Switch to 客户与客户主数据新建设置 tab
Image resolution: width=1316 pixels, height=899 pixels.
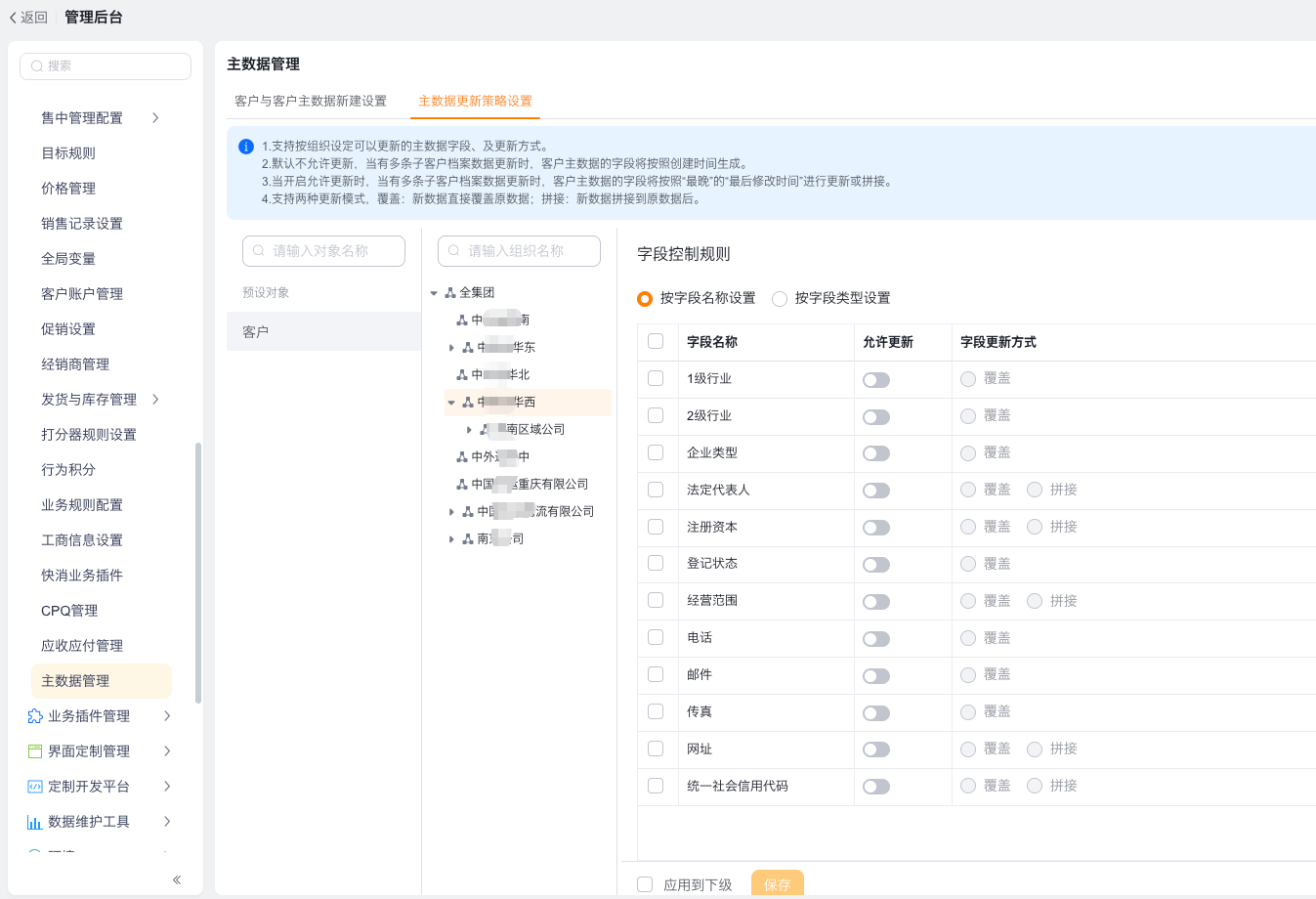(x=311, y=101)
